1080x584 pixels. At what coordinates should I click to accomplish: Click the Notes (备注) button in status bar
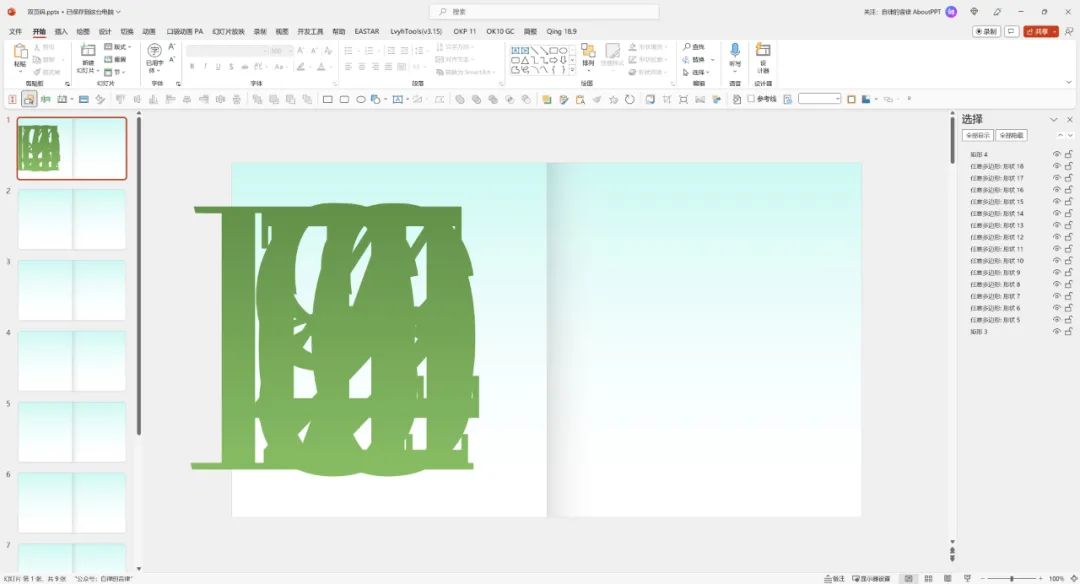(x=835, y=578)
